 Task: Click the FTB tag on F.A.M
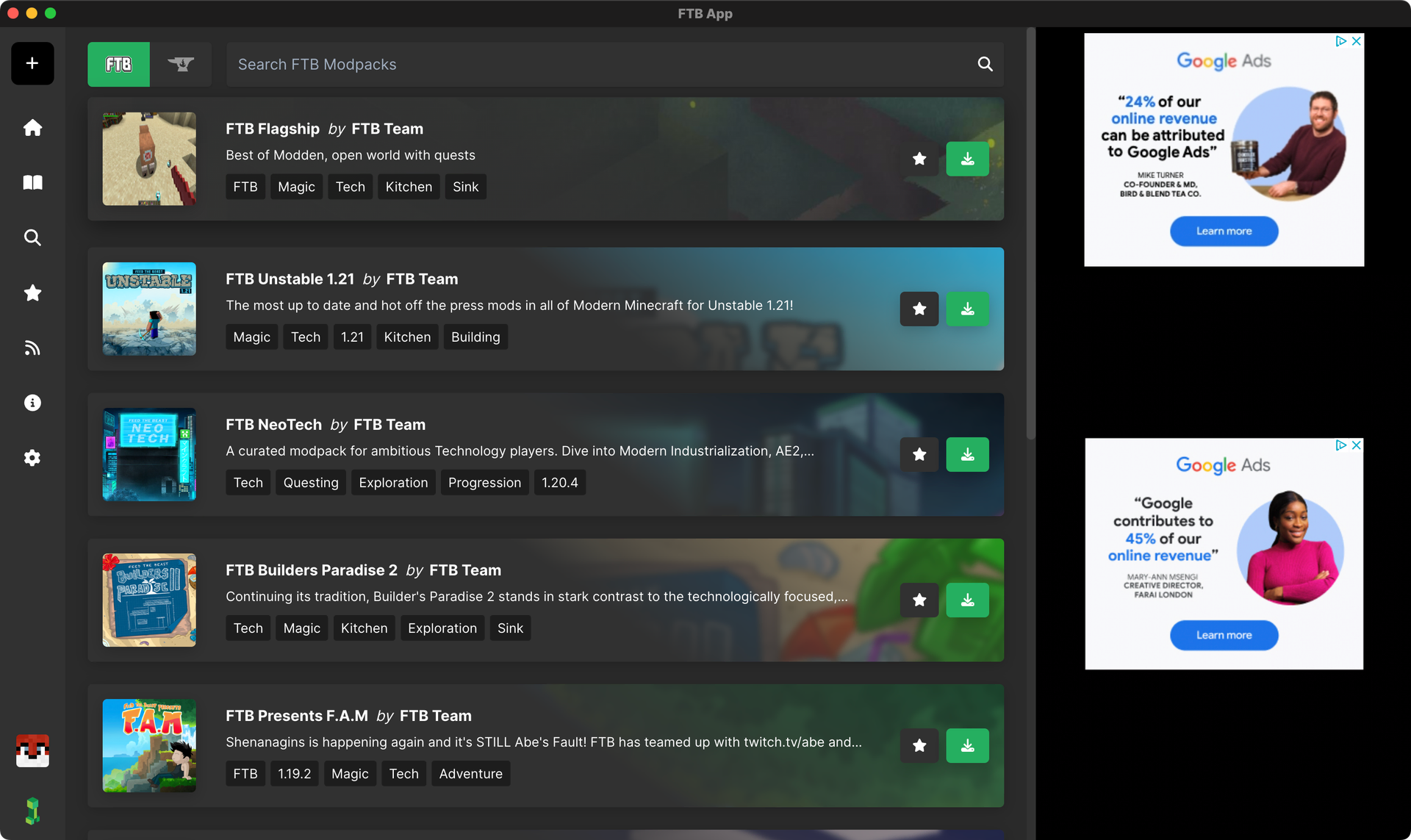pos(245,773)
